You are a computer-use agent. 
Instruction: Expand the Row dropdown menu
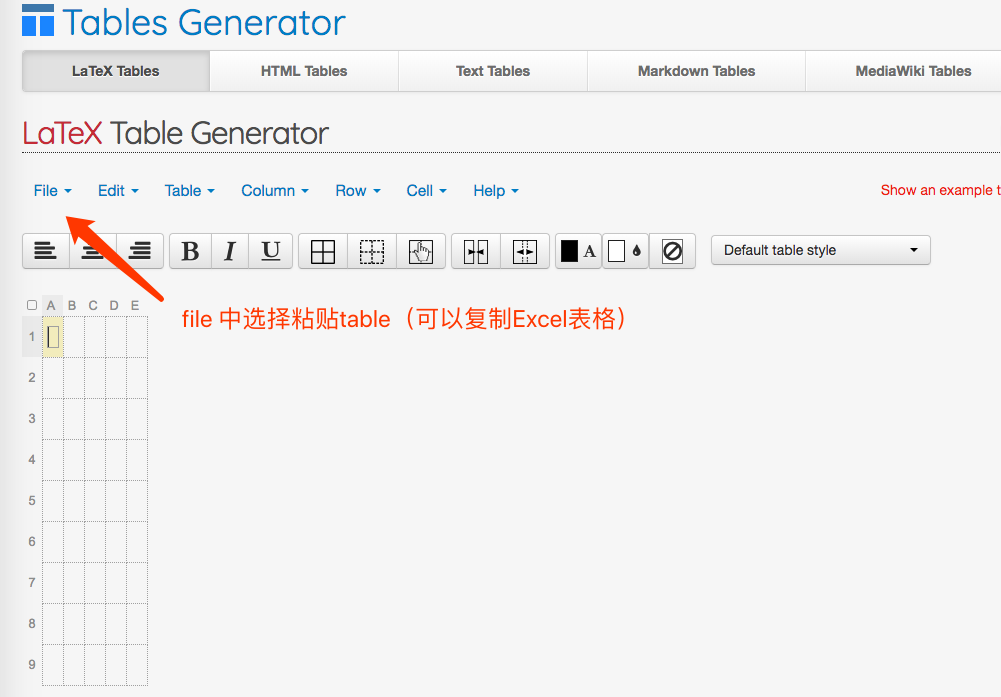click(x=358, y=190)
